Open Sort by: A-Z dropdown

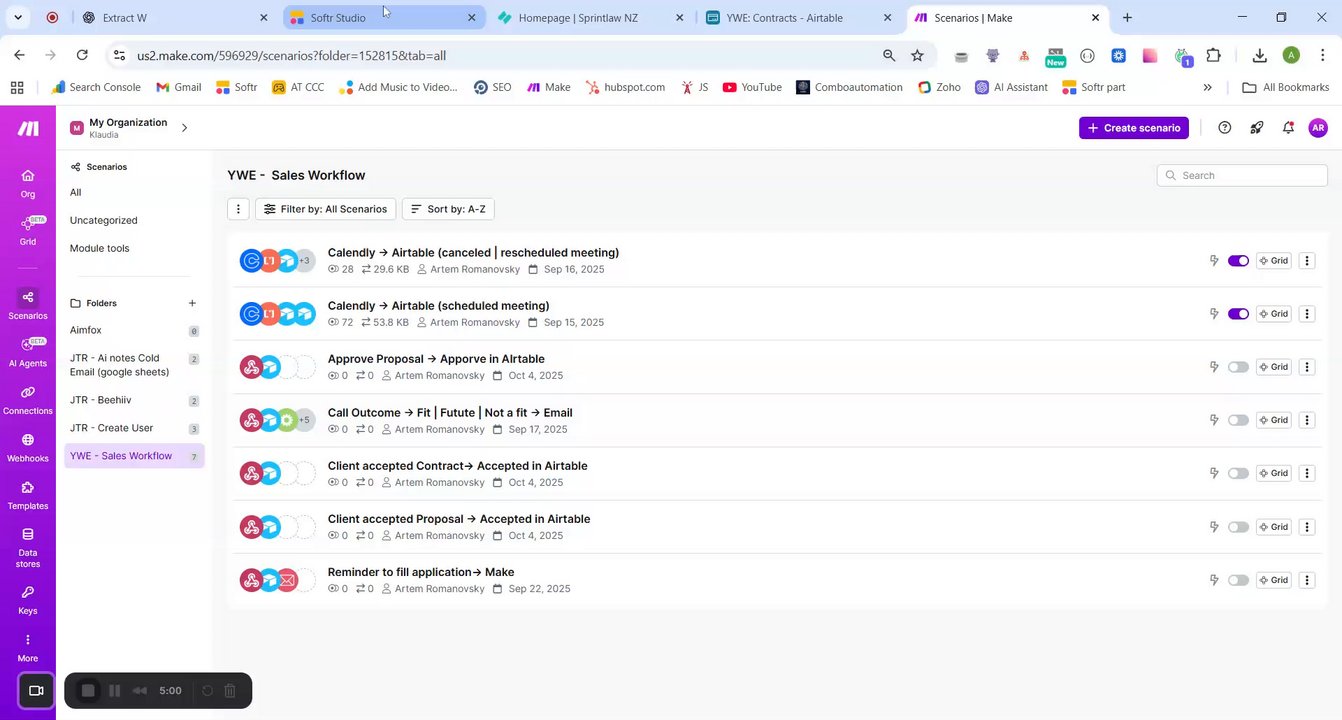pyautogui.click(x=448, y=209)
